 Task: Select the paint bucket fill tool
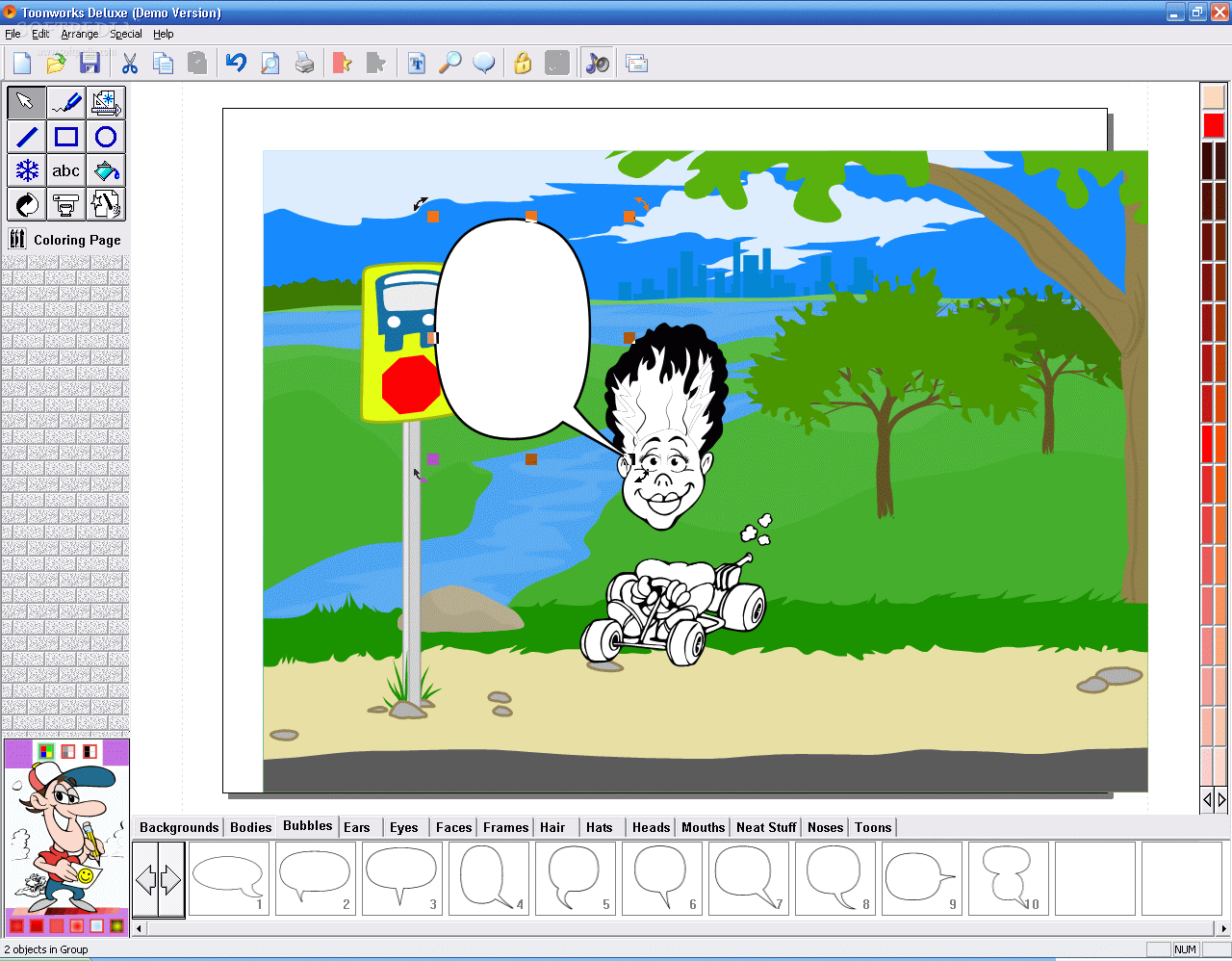coord(106,170)
